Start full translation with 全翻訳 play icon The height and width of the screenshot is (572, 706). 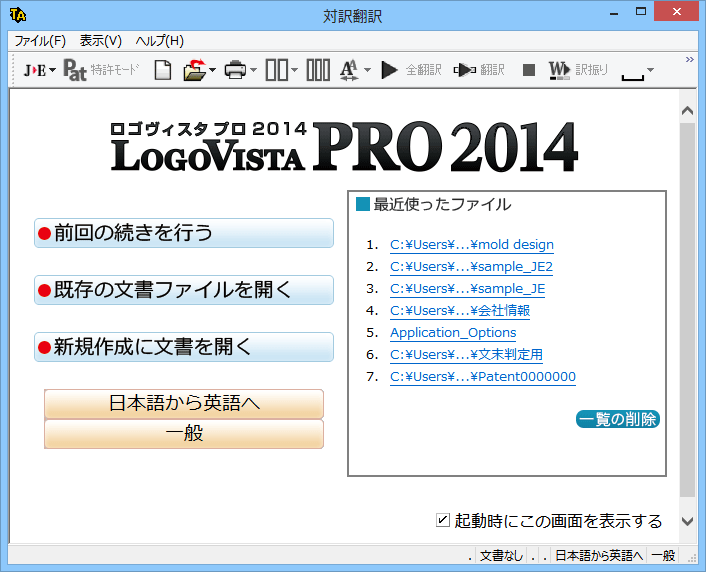pyautogui.click(x=390, y=70)
